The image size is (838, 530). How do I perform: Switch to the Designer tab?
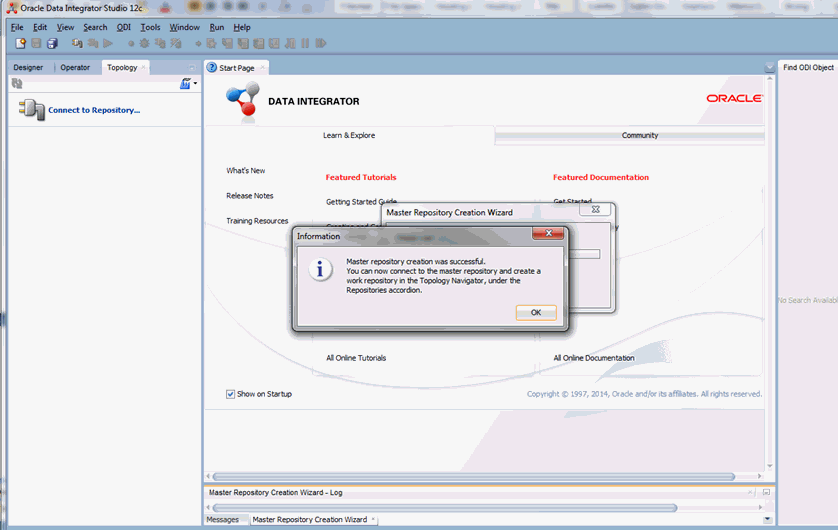(28, 67)
